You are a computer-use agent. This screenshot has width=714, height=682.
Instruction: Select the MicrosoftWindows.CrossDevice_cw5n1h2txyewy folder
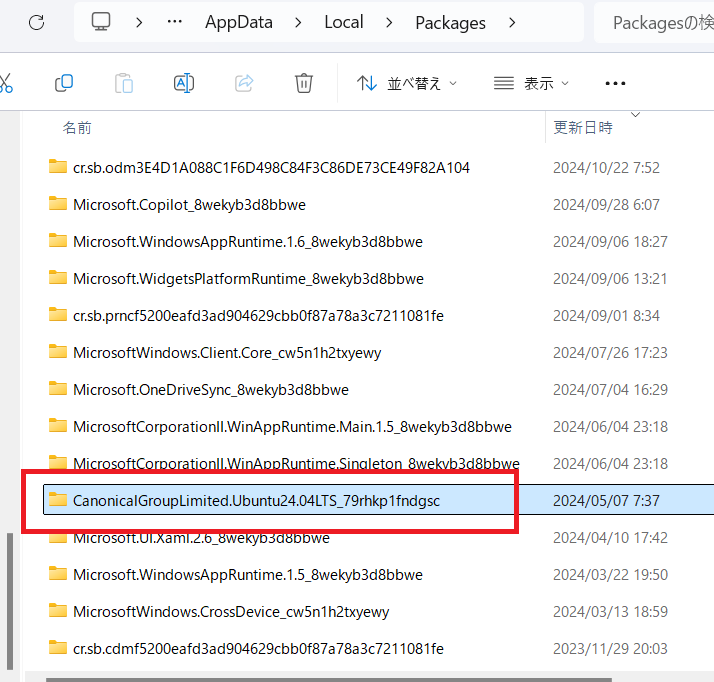[x=231, y=612]
